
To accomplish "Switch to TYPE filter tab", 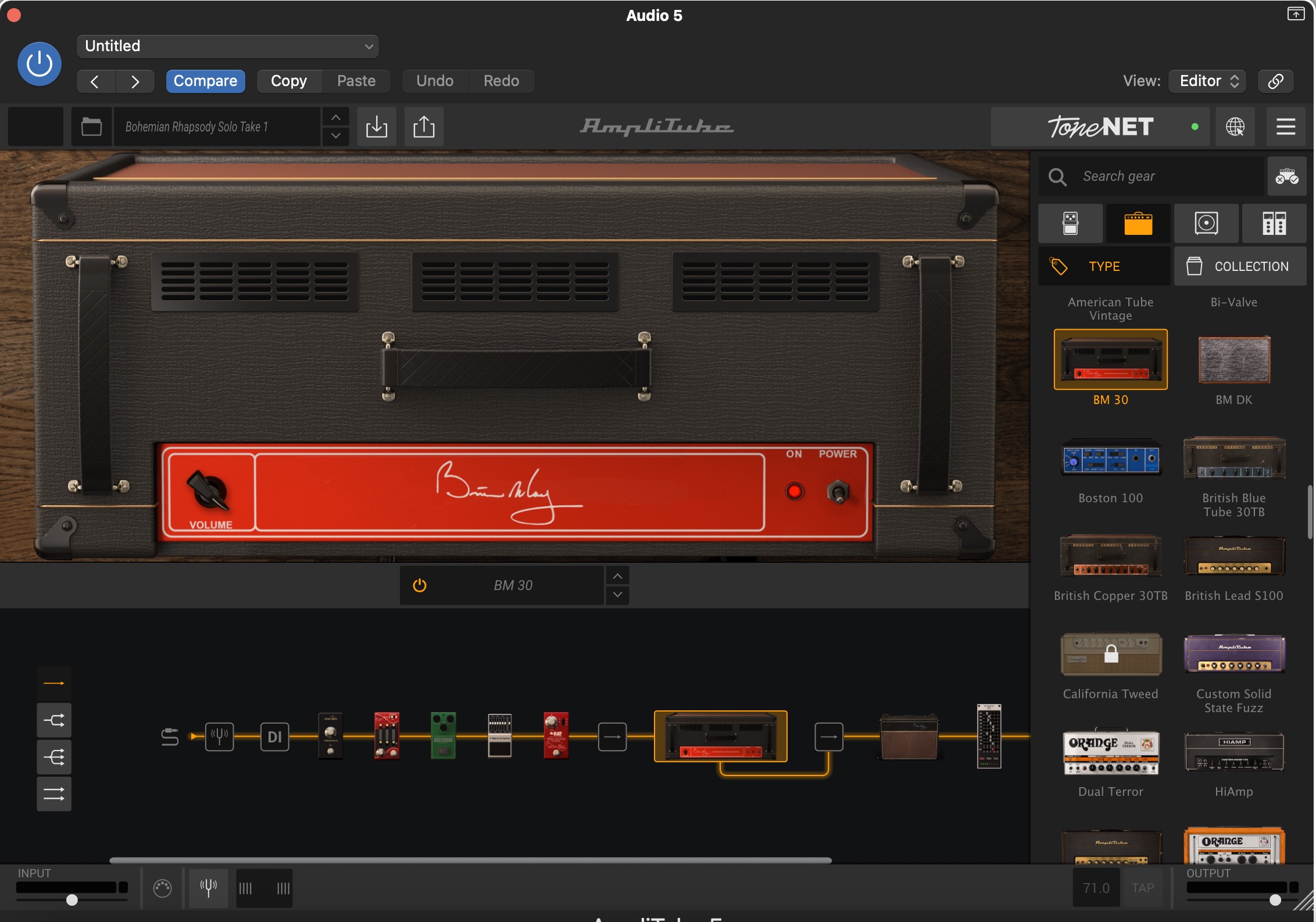I will click(1104, 266).
